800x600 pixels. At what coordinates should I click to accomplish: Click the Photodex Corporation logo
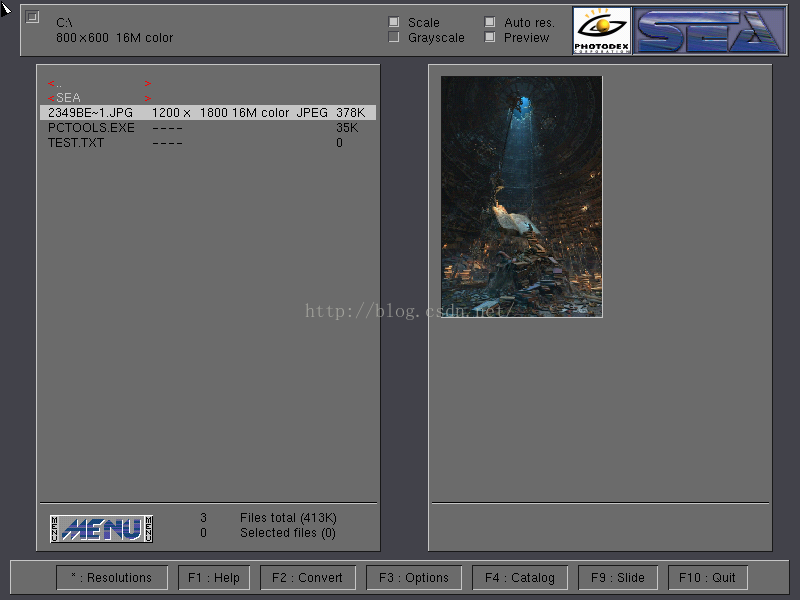(x=602, y=31)
